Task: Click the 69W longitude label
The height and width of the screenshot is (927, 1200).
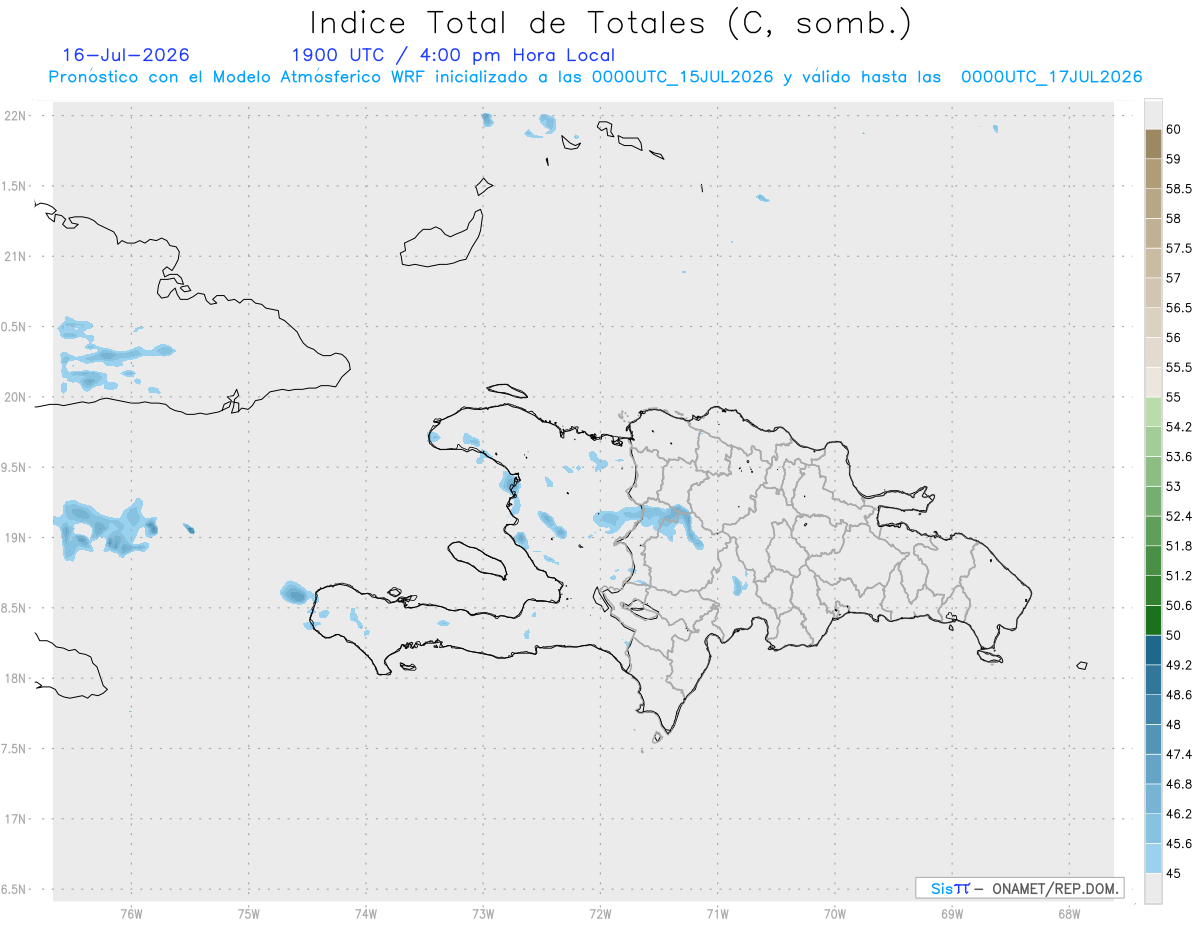Action: 952,913
